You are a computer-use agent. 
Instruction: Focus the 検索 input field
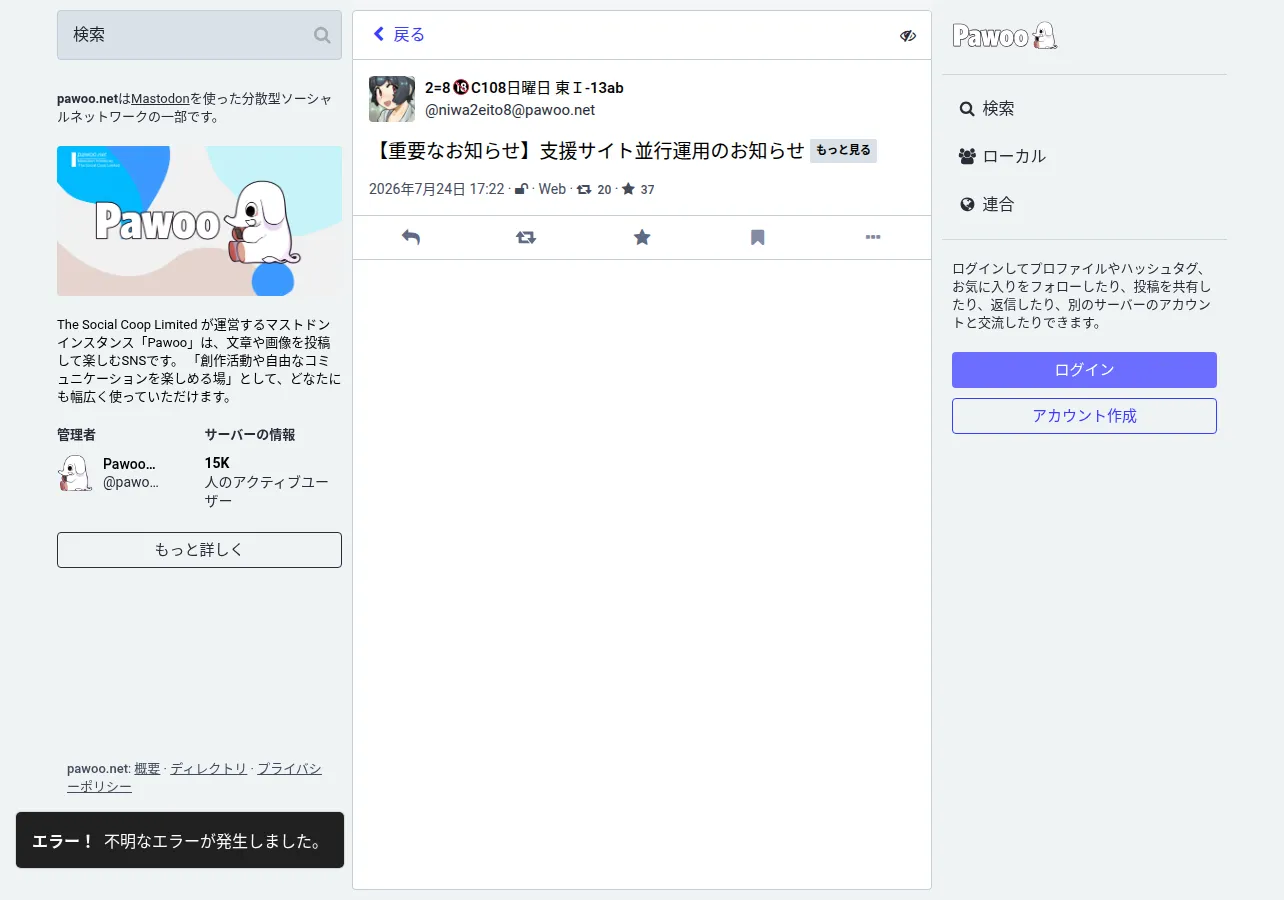pyautogui.click(x=199, y=35)
